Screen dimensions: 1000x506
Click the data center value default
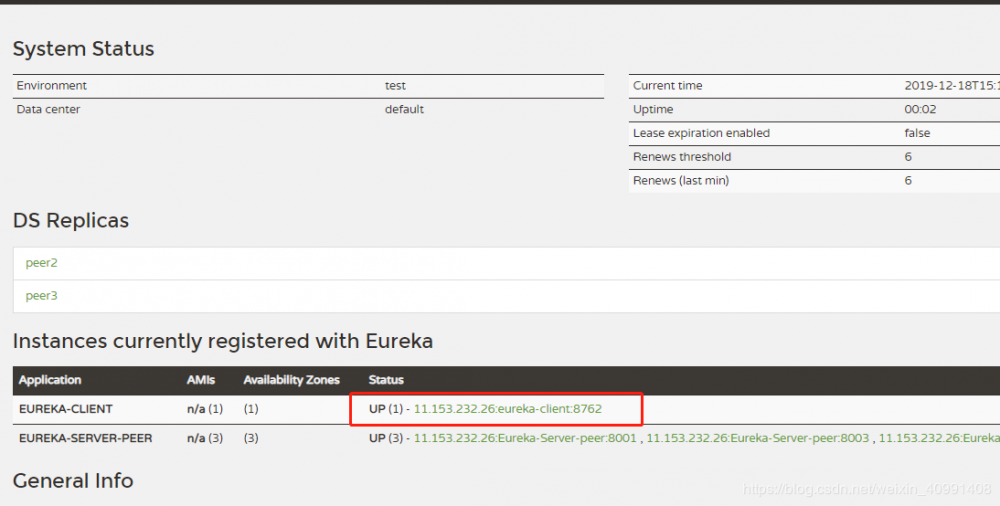404,110
